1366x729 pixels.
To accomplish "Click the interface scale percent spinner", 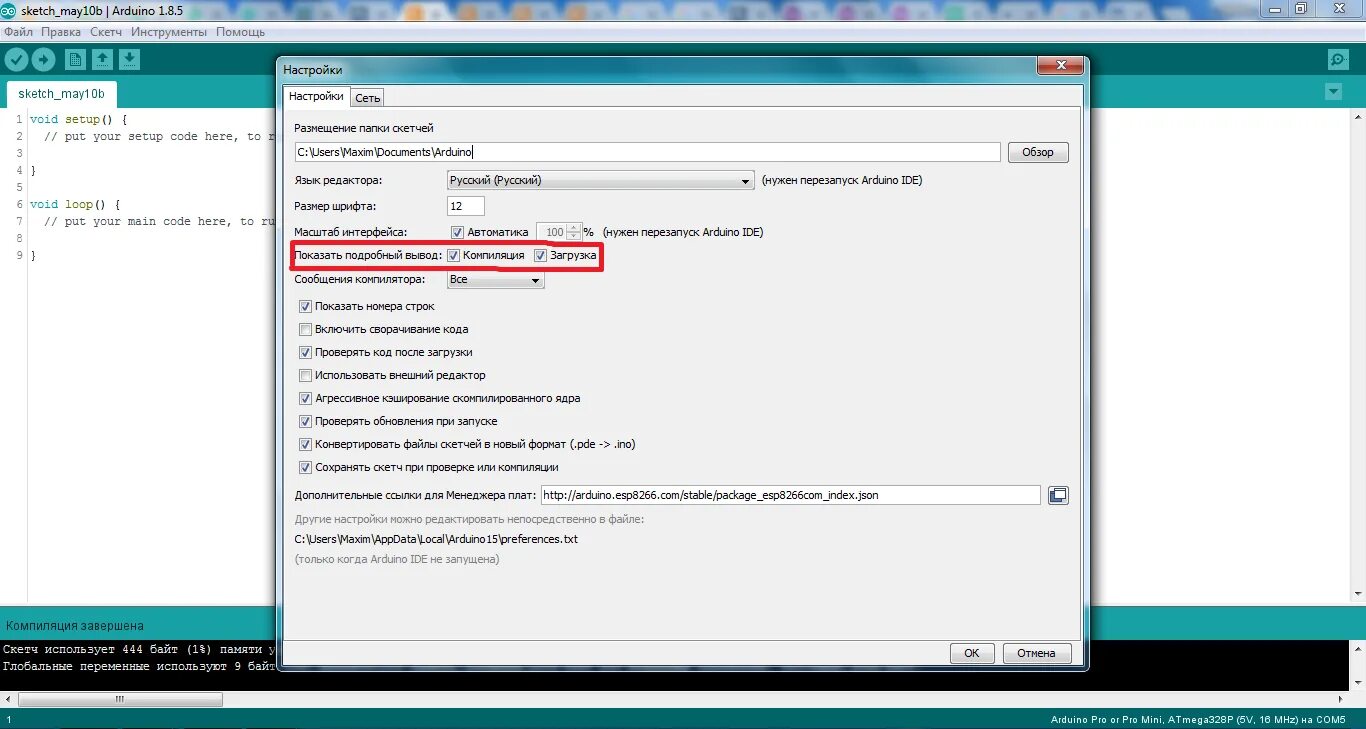I will pos(559,232).
